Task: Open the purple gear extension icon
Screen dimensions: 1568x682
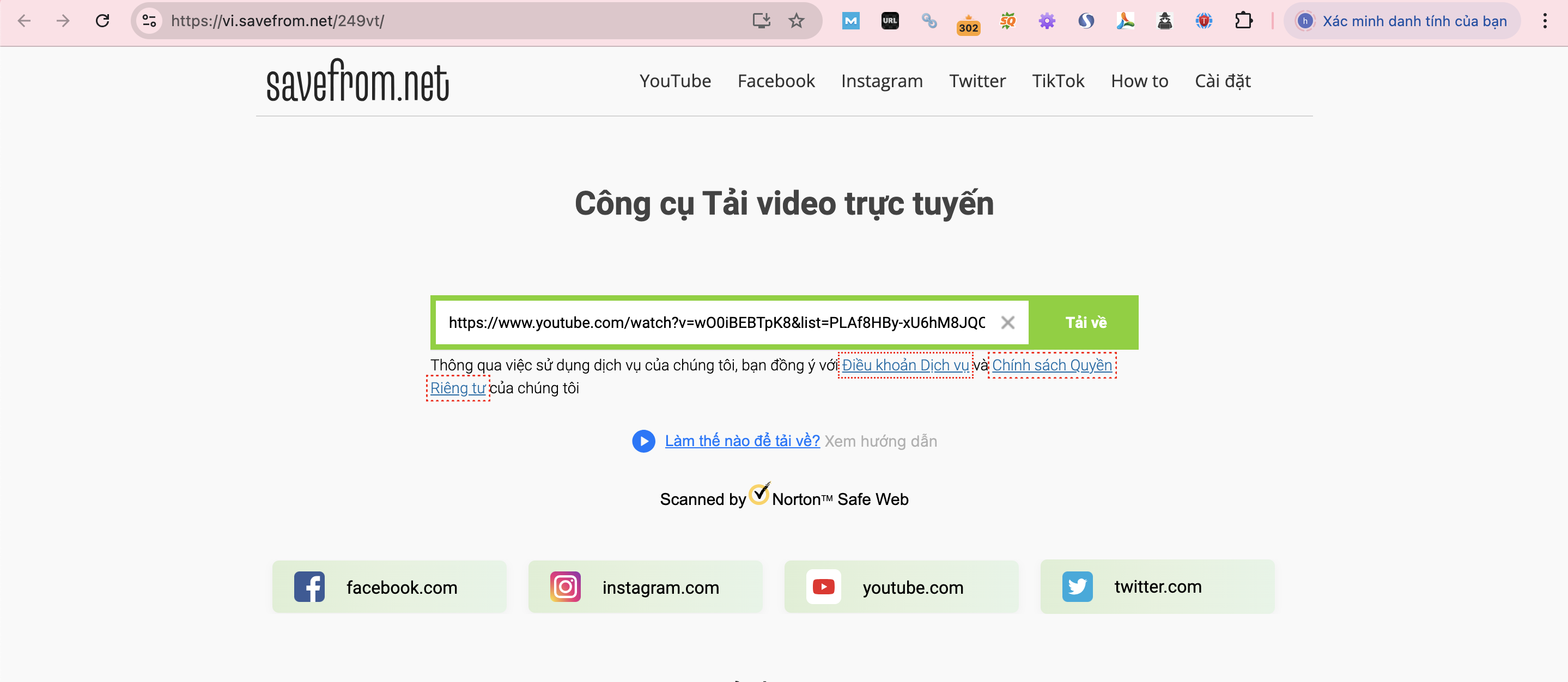Action: (x=1047, y=21)
